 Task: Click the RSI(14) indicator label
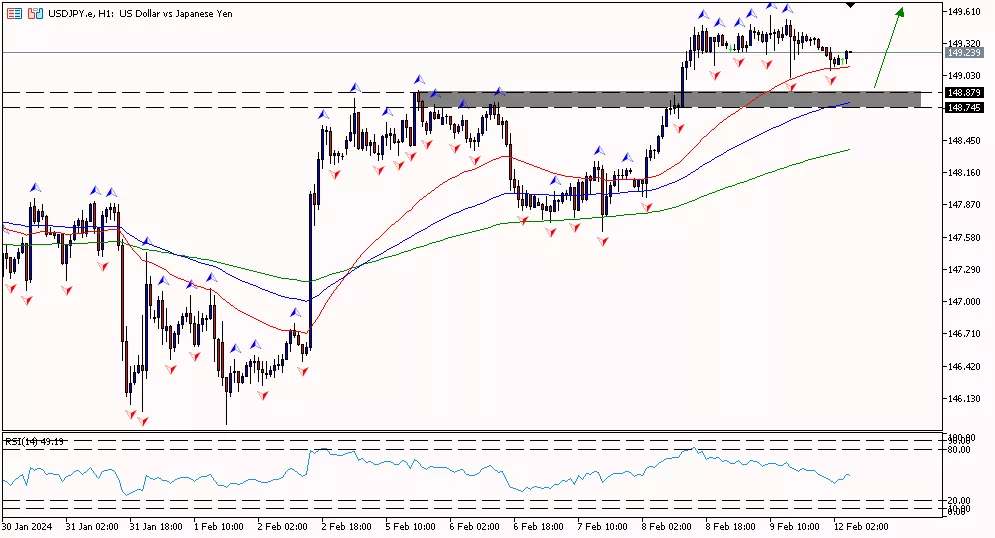point(34,442)
